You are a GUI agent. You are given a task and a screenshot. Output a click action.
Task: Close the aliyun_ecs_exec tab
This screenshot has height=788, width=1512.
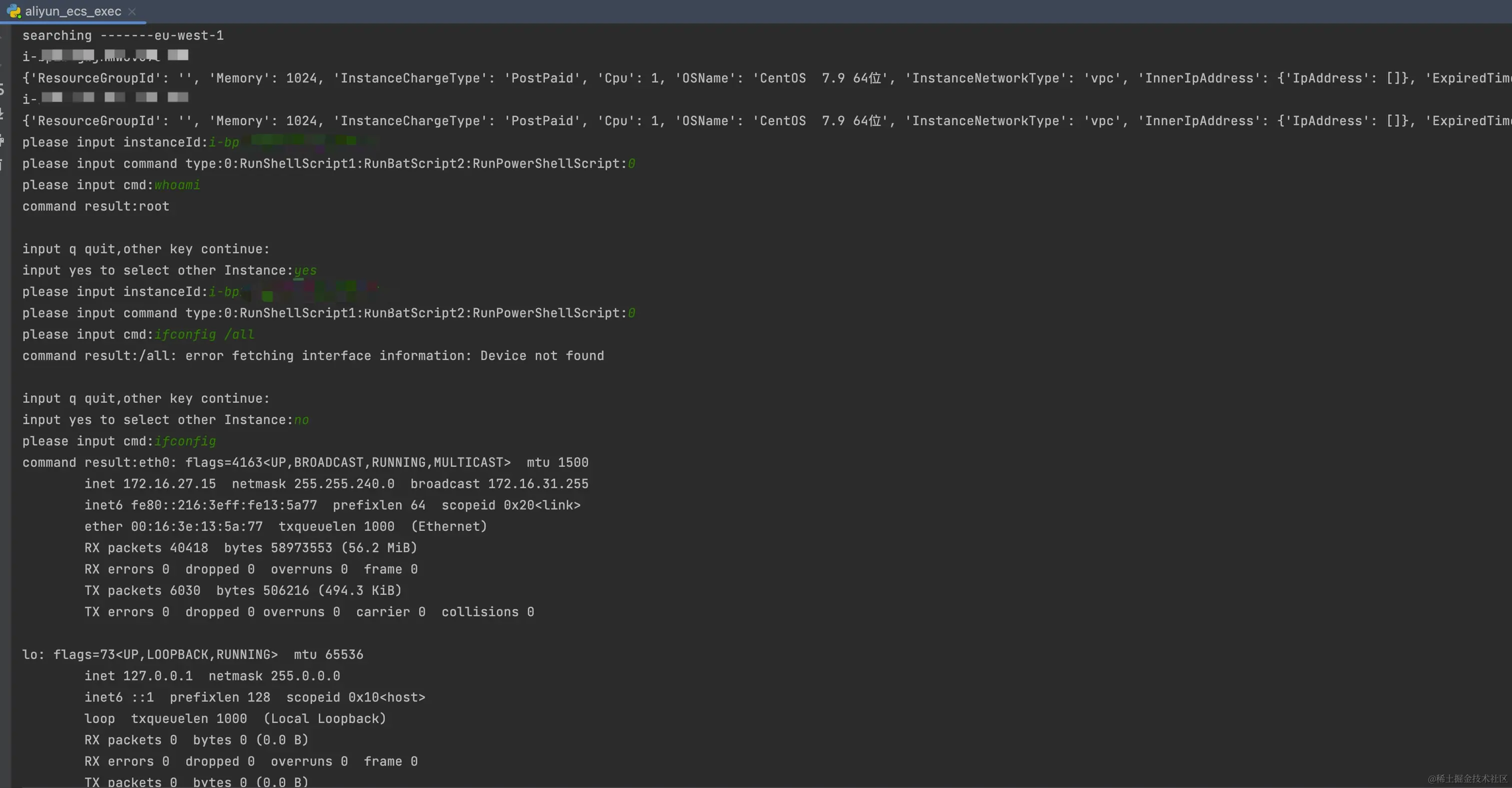[132, 11]
